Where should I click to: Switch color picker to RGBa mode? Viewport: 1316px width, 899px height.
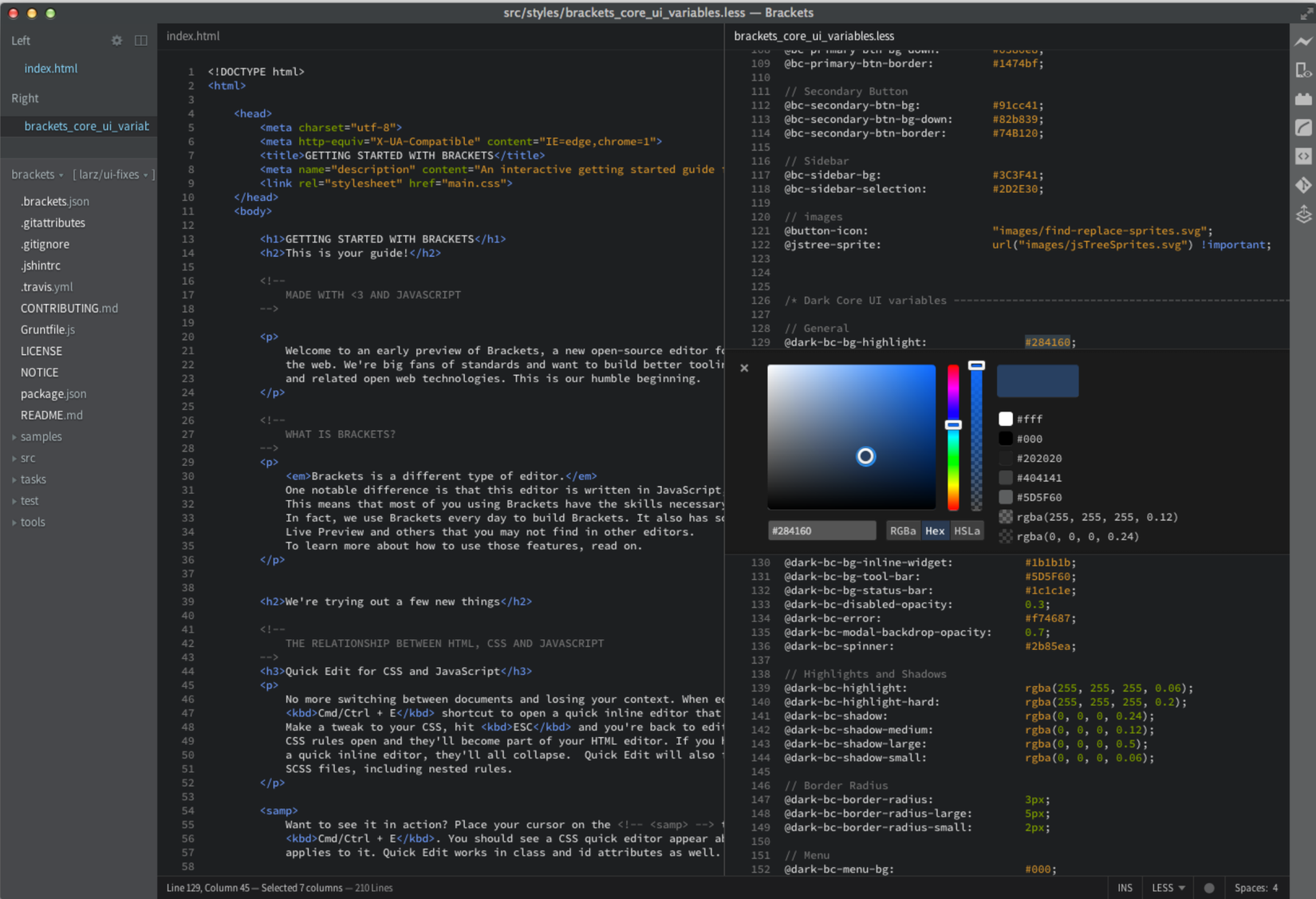(903, 530)
